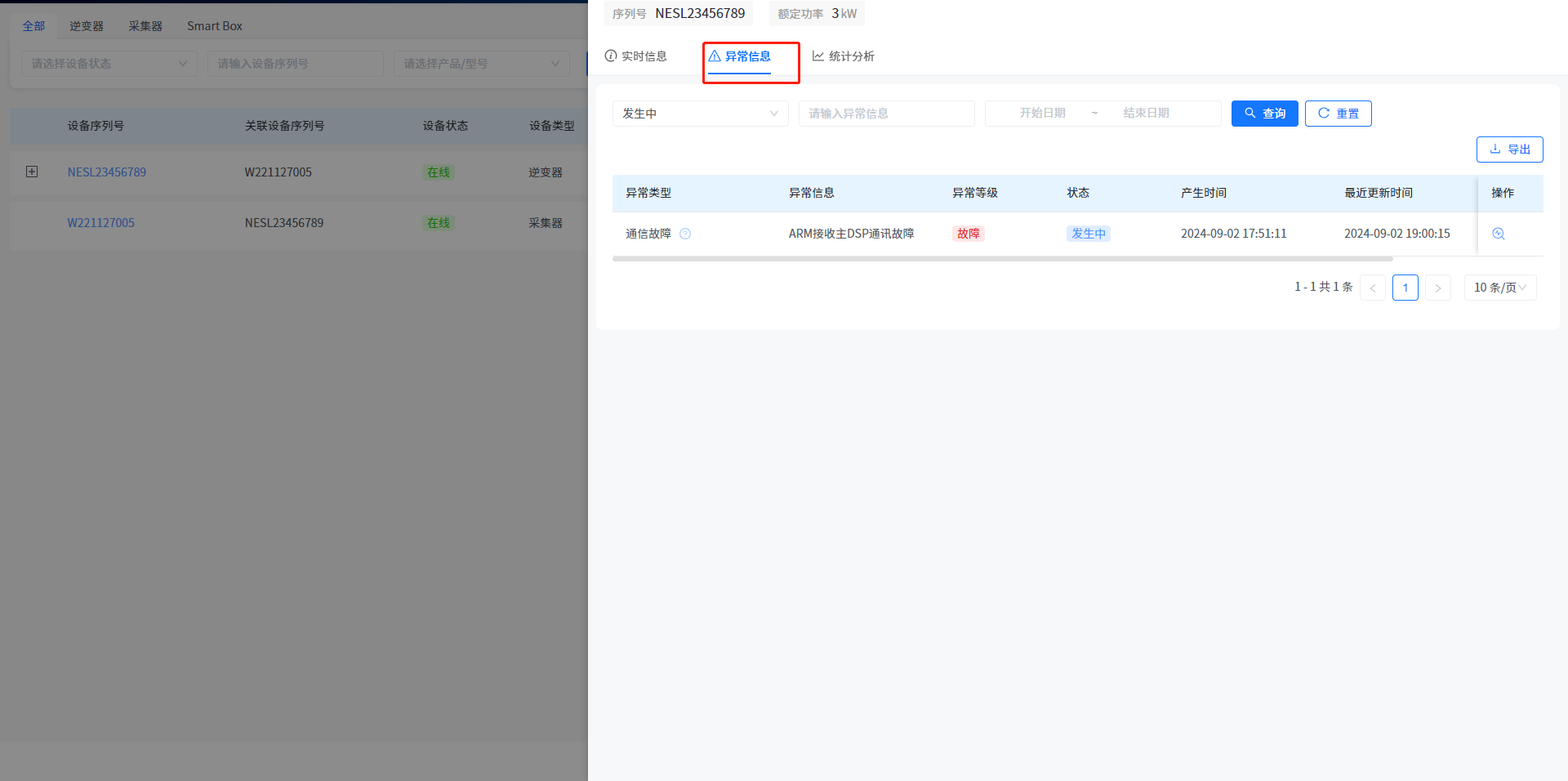This screenshot has height=781, width=1568.
Task: Select the 逆变器 device category tab
Action: tap(87, 26)
